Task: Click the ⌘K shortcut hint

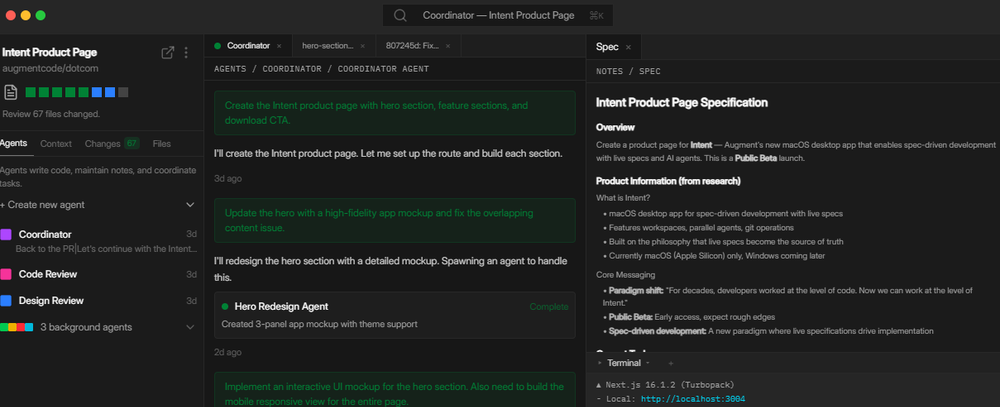Action: 596,15
